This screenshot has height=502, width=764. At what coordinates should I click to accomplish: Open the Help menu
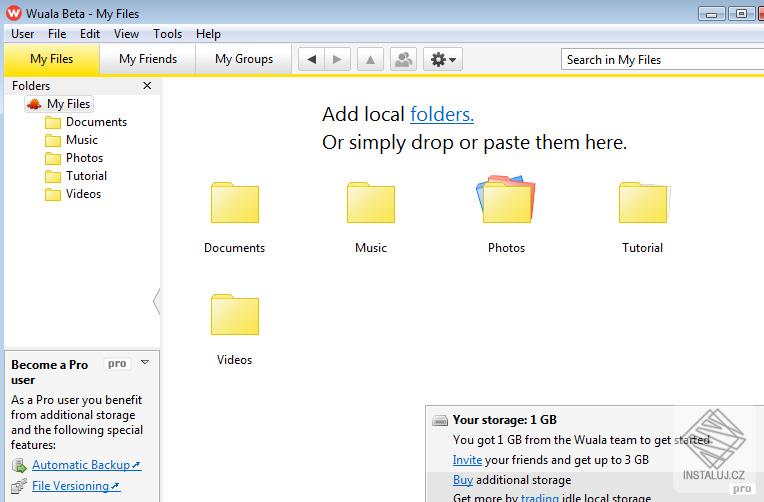point(208,34)
